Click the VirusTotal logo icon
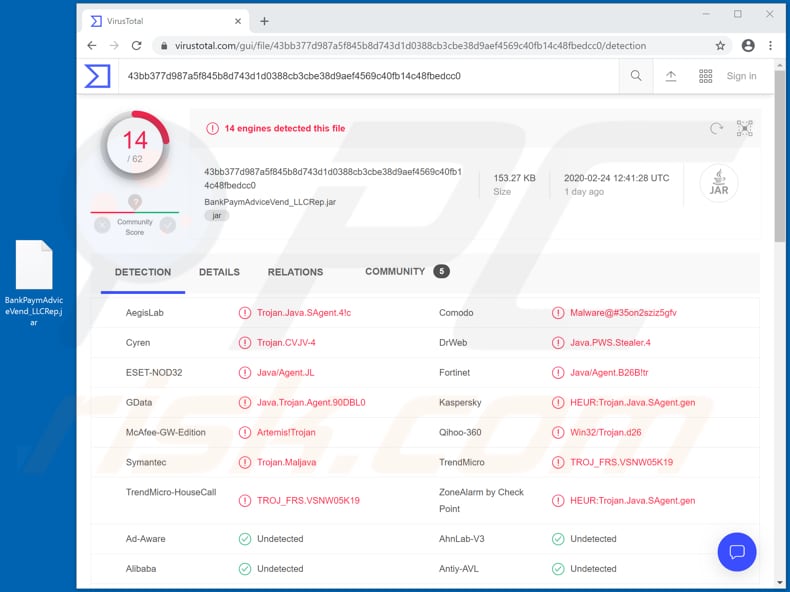Screen dimensions: 790x592 [x=97, y=76]
